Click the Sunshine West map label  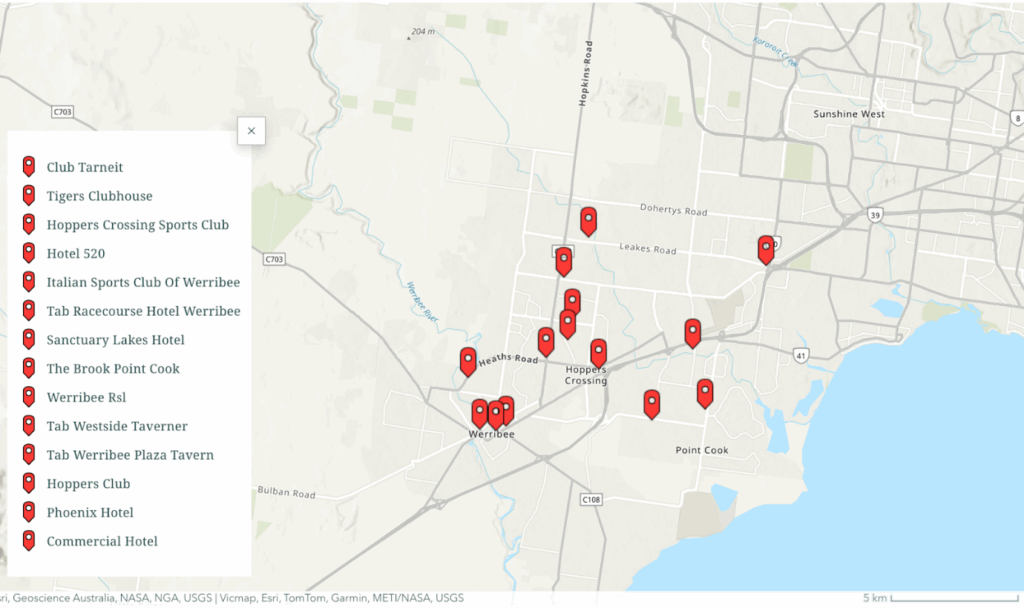(x=849, y=114)
